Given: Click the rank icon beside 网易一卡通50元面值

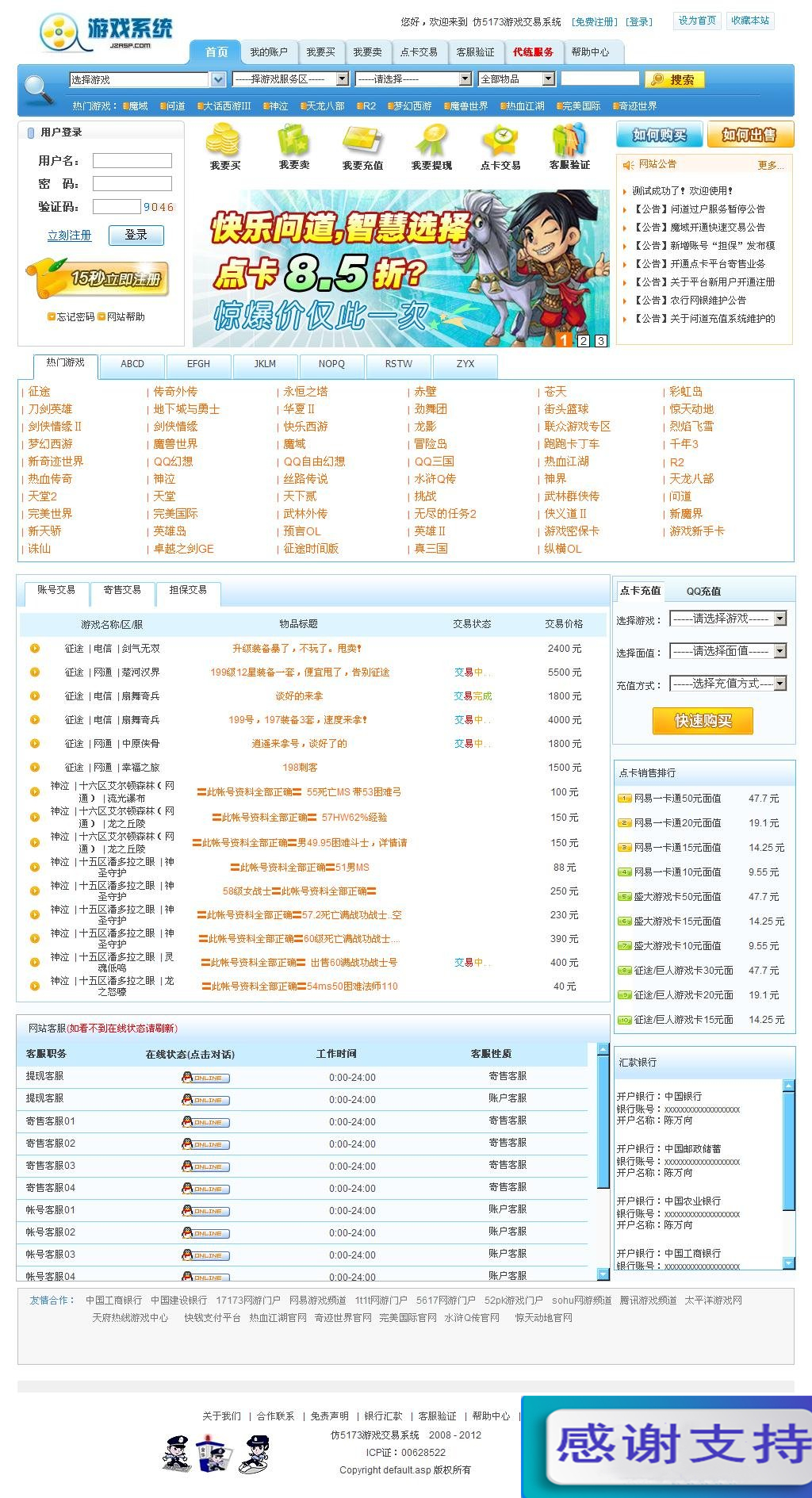Looking at the screenshot, I should click(624, 799).
